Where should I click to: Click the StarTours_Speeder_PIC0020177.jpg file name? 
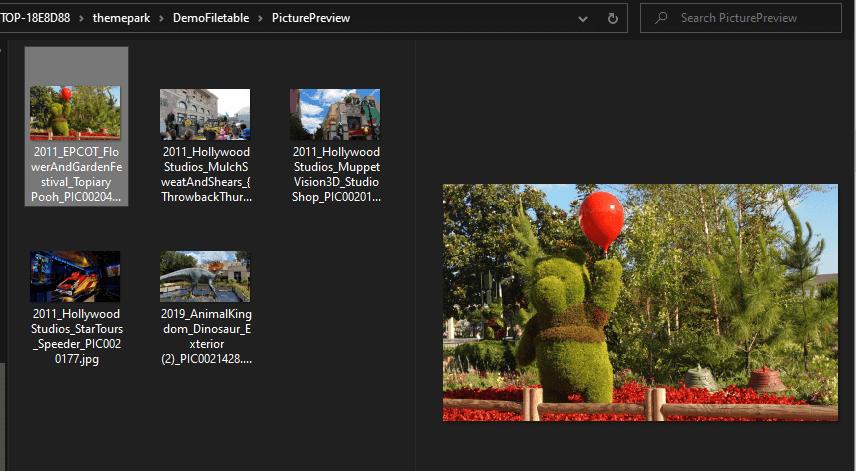(76, 336)
